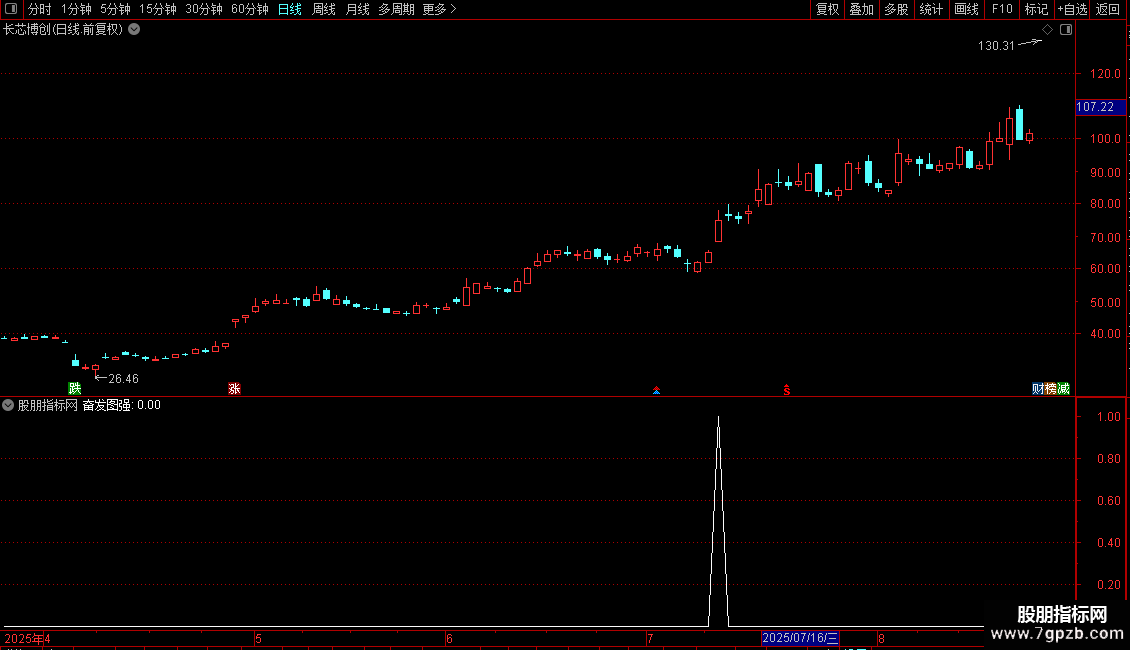Screen dimensions: 1130x650
Task: Select the 15分钟 period
Action: click(x=157, y=9)
